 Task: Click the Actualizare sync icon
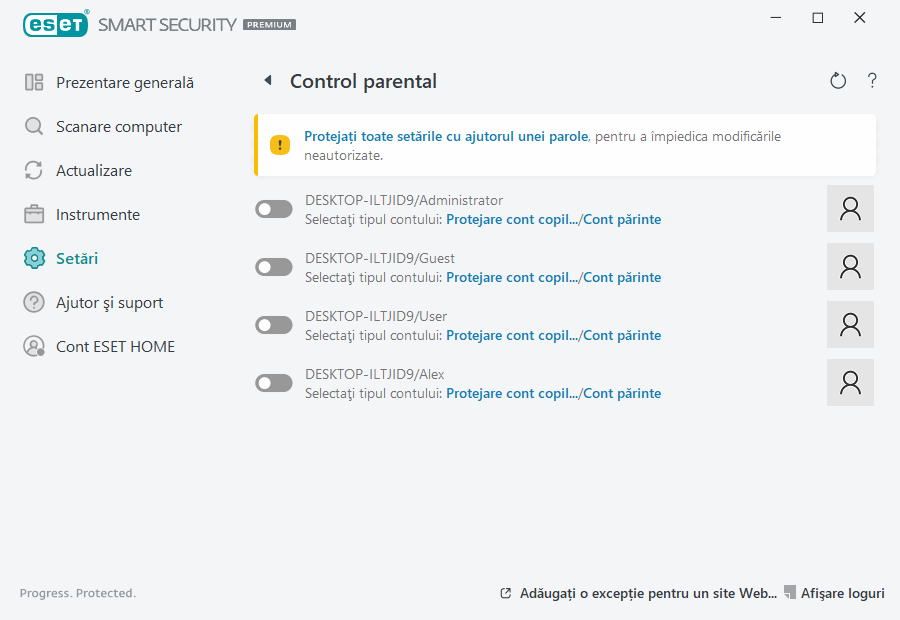coord(33,170)
